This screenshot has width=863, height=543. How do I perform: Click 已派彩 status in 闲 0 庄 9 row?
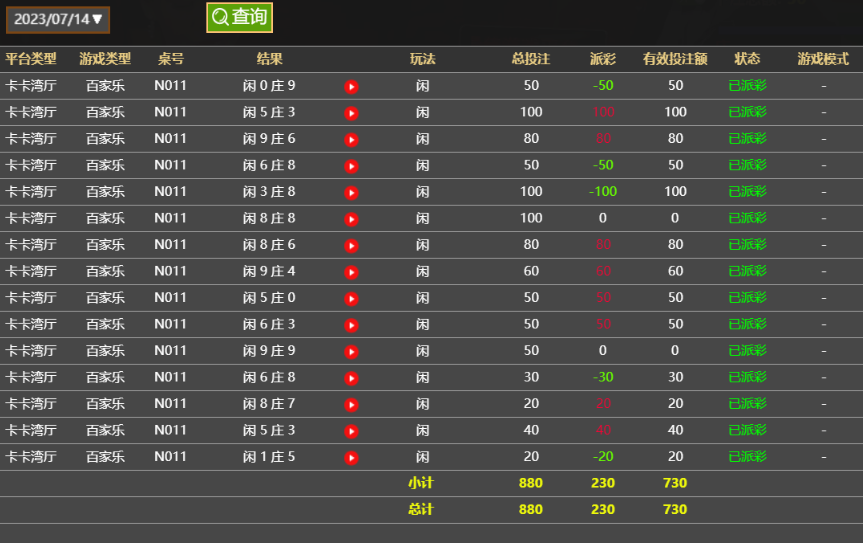[747, 86]
